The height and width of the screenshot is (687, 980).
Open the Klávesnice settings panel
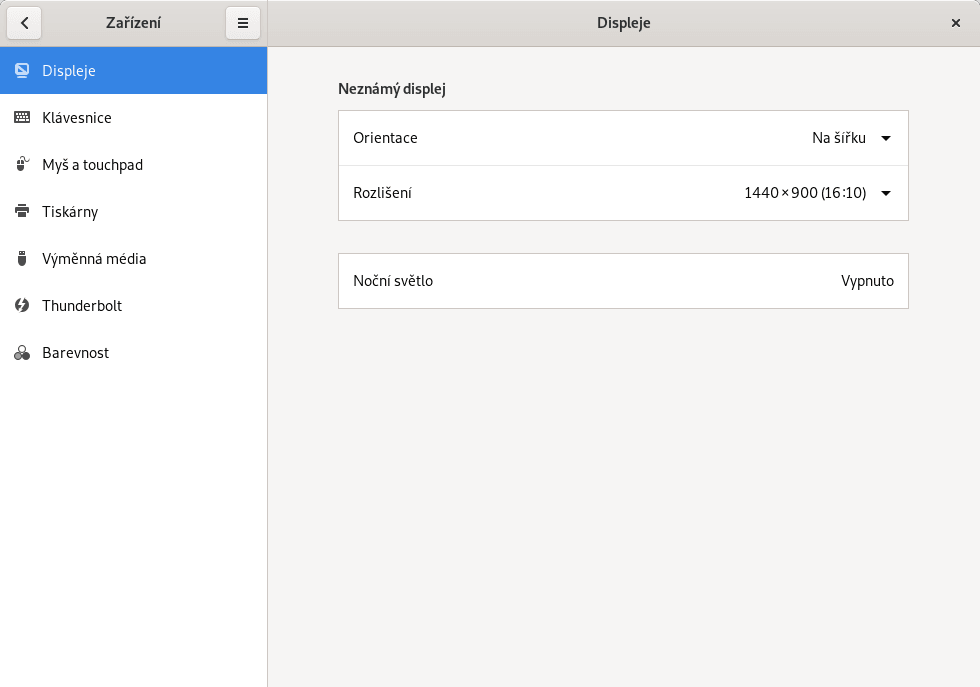click(x=77, y=118)
